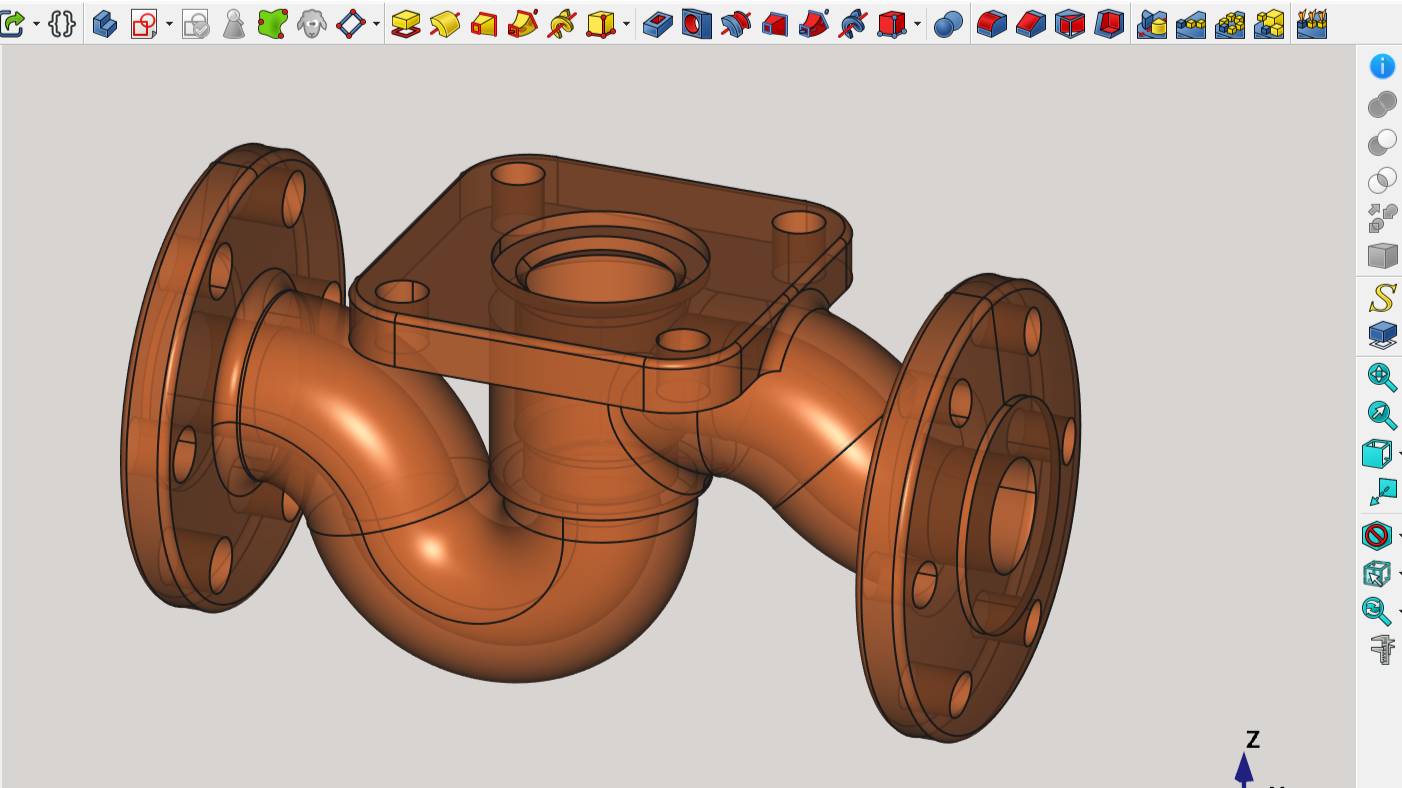
Task: Open dropdown arrow beside sketch icon
Action: 169,24
